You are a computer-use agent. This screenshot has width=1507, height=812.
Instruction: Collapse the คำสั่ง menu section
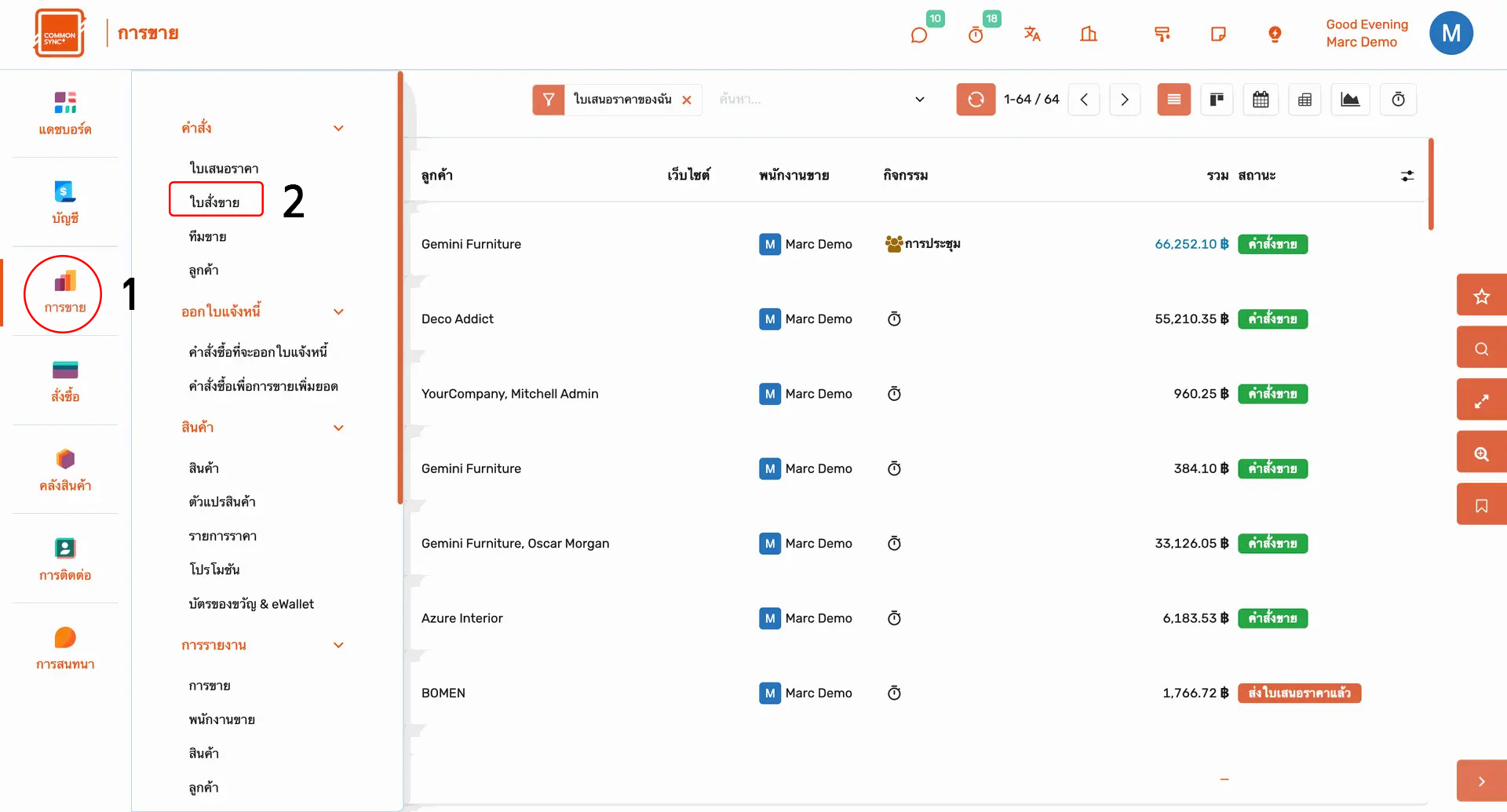(338, 128)
